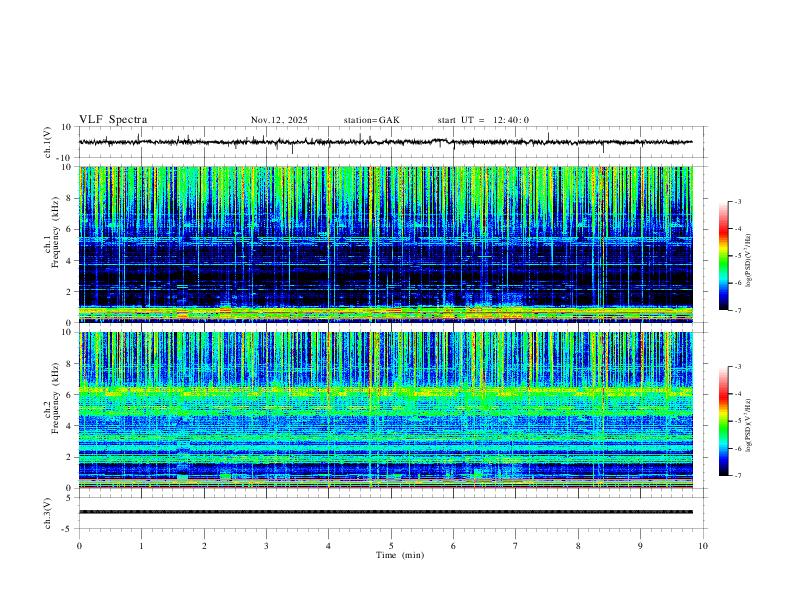Click the ch.1 spectrogram panel
The height and width of the screenshot is (612, 792).
pos(385,244)
